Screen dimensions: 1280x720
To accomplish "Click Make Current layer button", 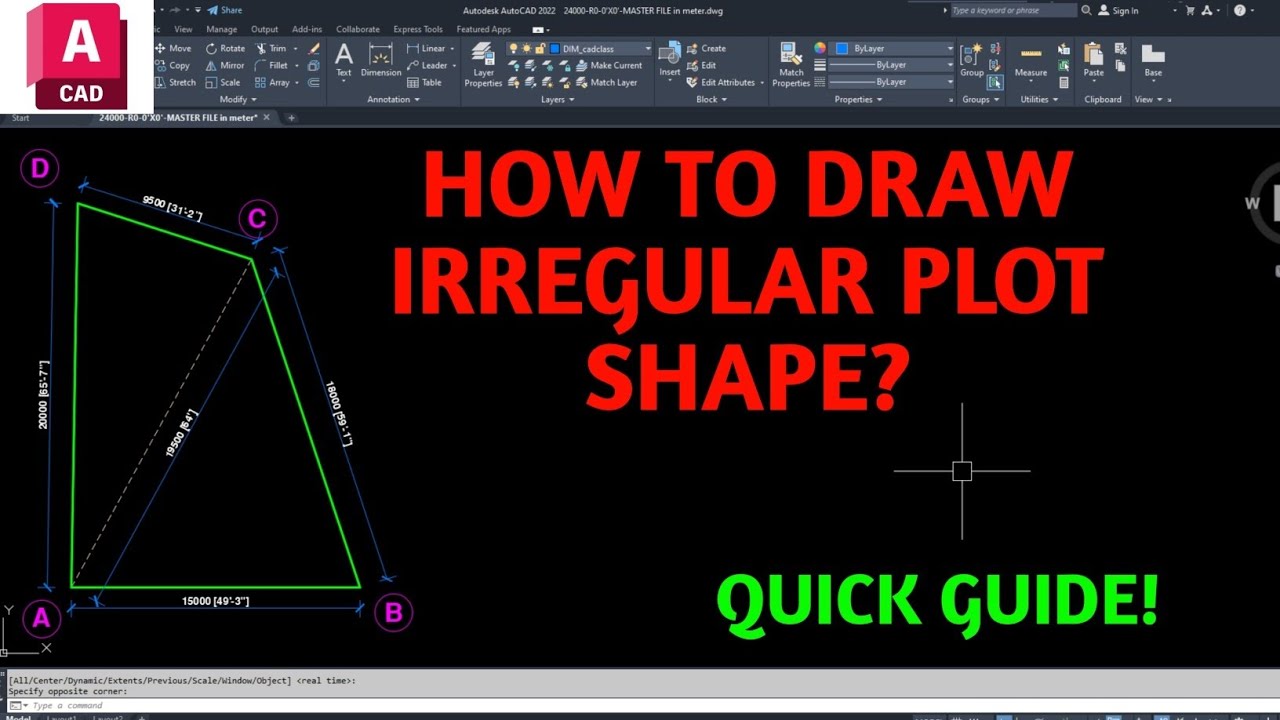I will pos(609,65).
